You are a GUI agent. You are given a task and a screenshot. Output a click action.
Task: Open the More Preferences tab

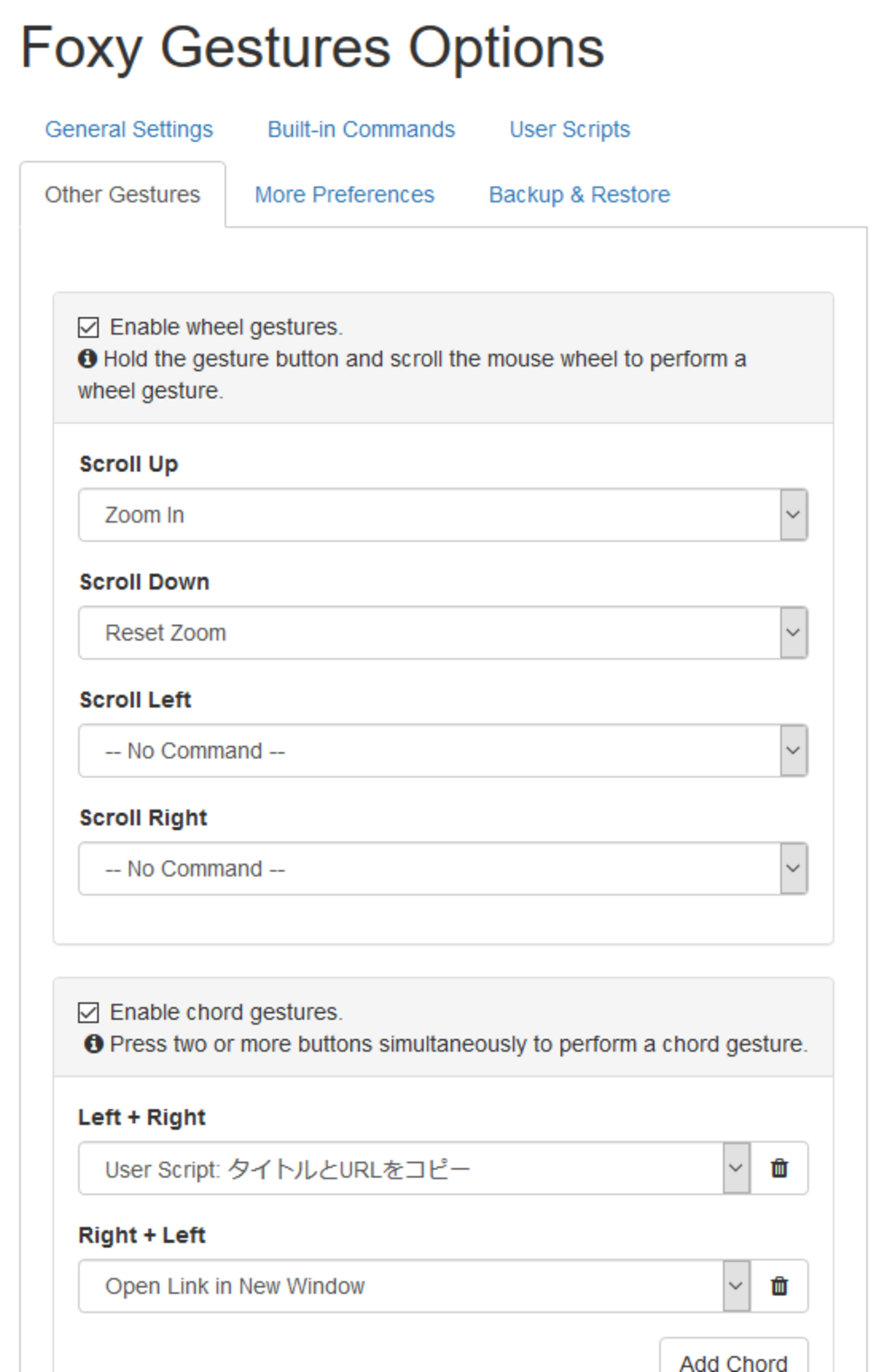[x=344, y=195]
